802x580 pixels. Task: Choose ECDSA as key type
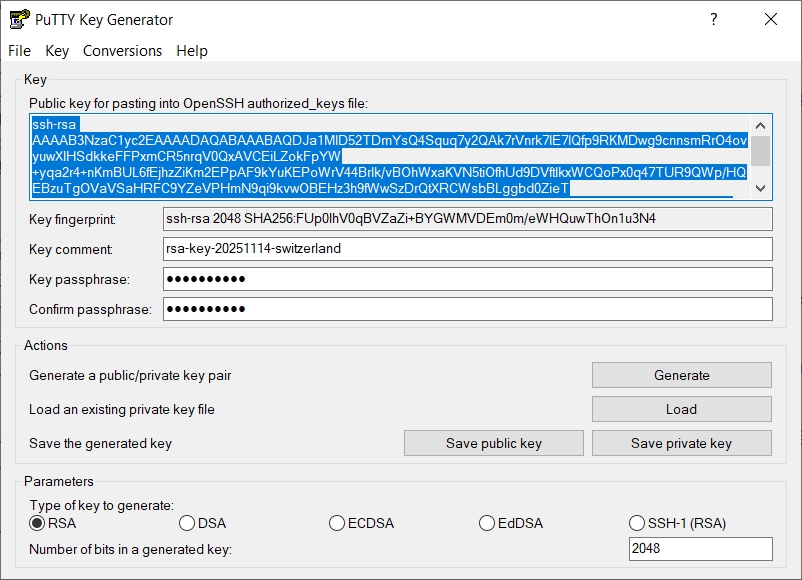337,523
